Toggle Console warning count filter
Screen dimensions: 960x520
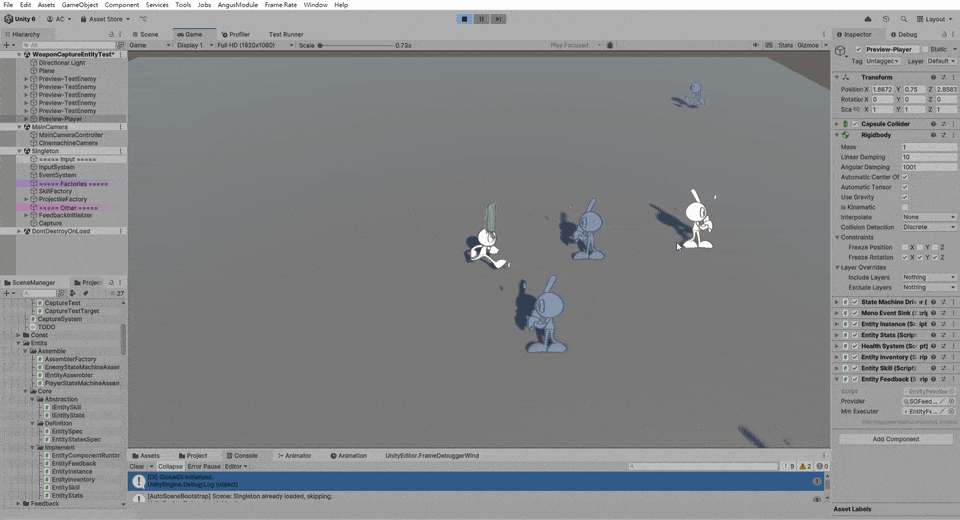pos(805,466)
